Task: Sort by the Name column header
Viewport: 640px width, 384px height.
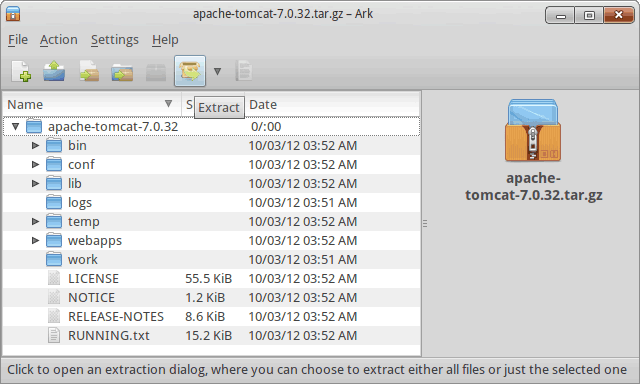Action: pyautogui.click(x=92, y=104)
